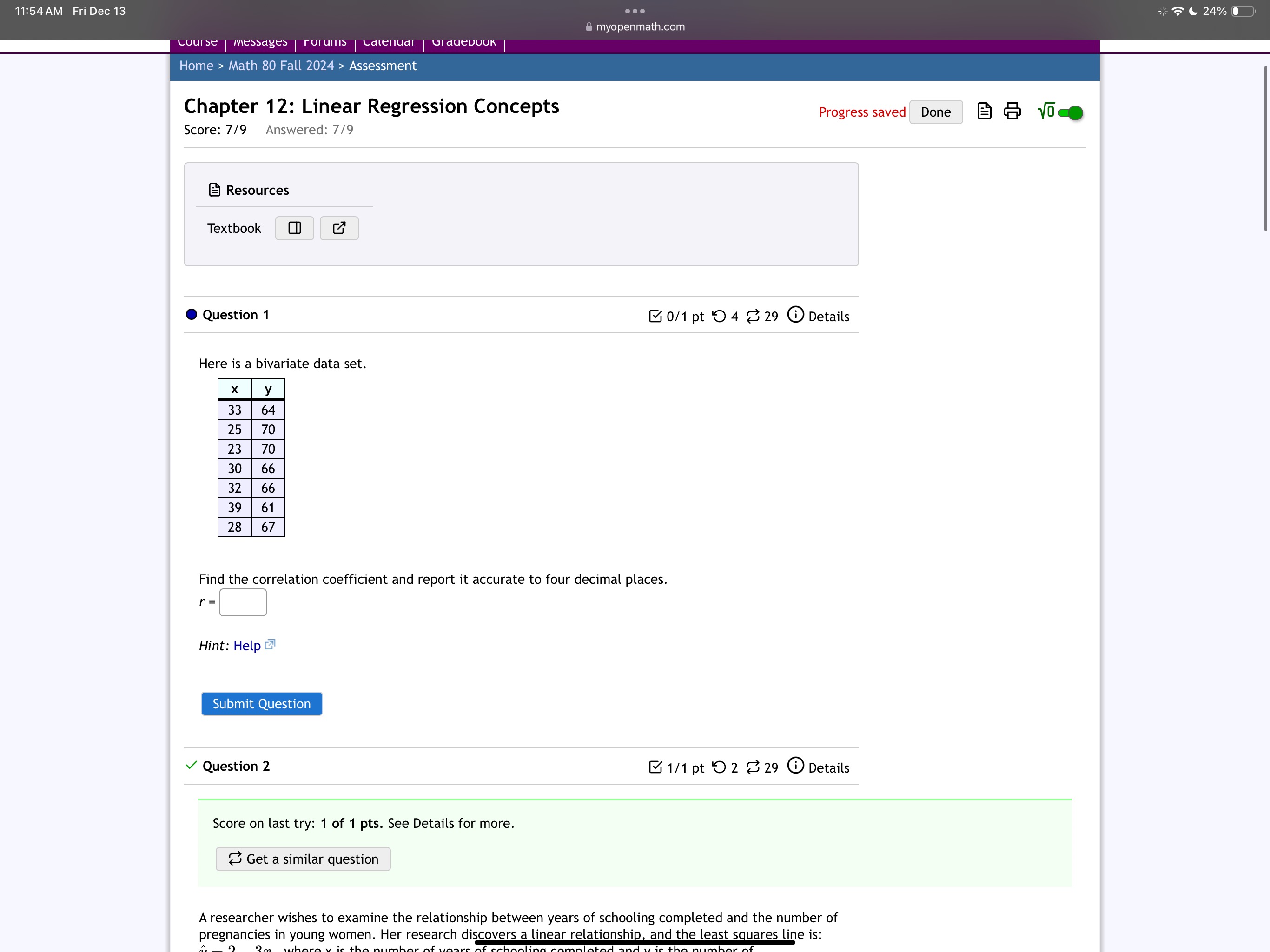Click the Done button
Image resolution: width=1270 pixels, height=952 pixels.
click(x=936, y=112)
